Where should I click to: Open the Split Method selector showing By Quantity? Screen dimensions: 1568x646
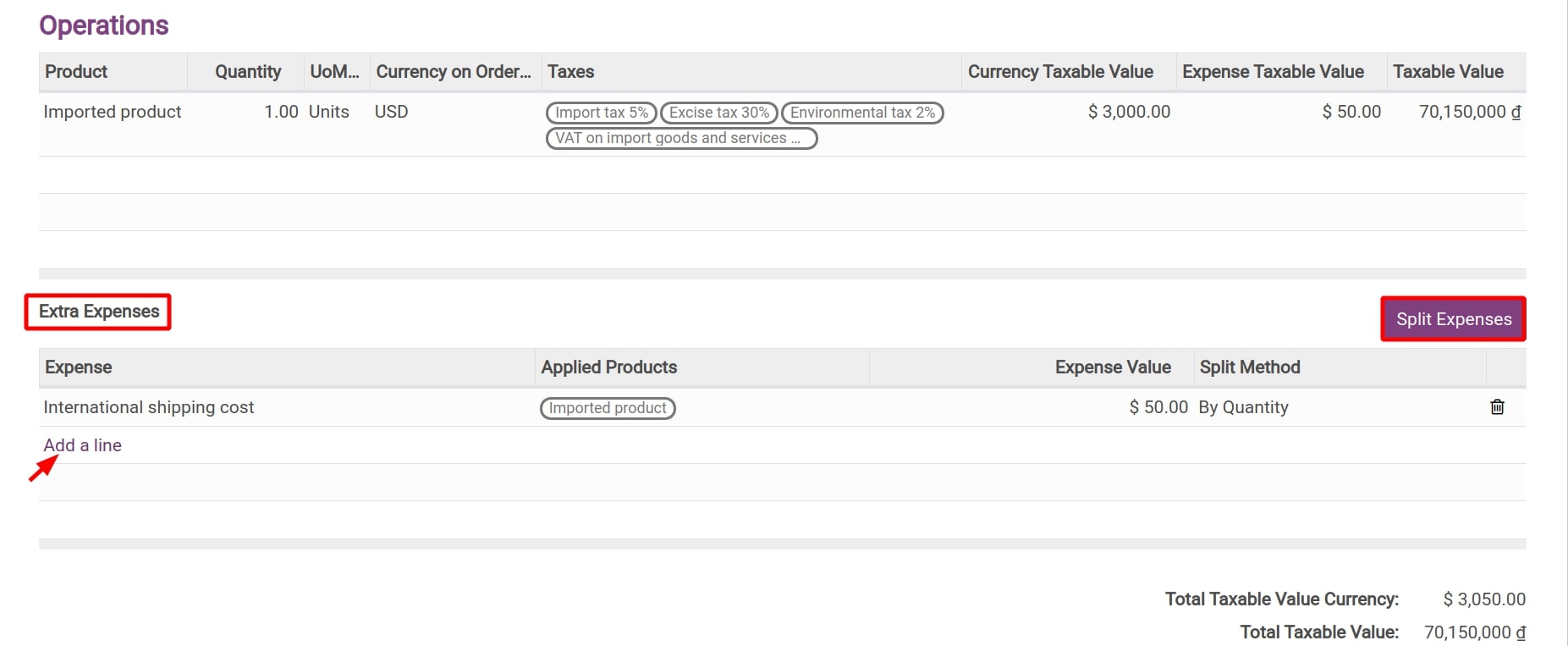click(1244, 407)
